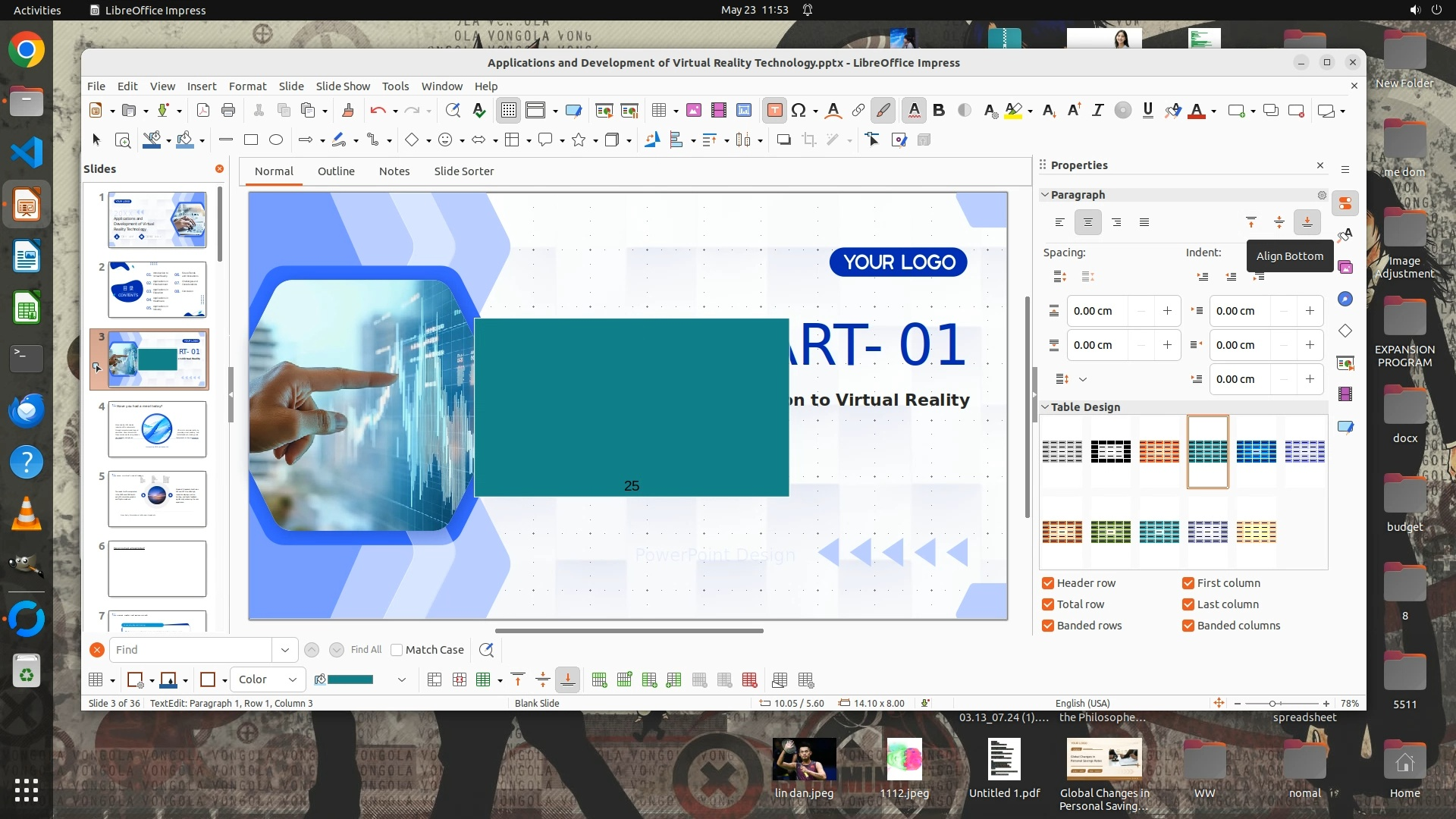Click the Underline formatting icon
This screenshot has height=819, width=1456.
point(1147,111)
